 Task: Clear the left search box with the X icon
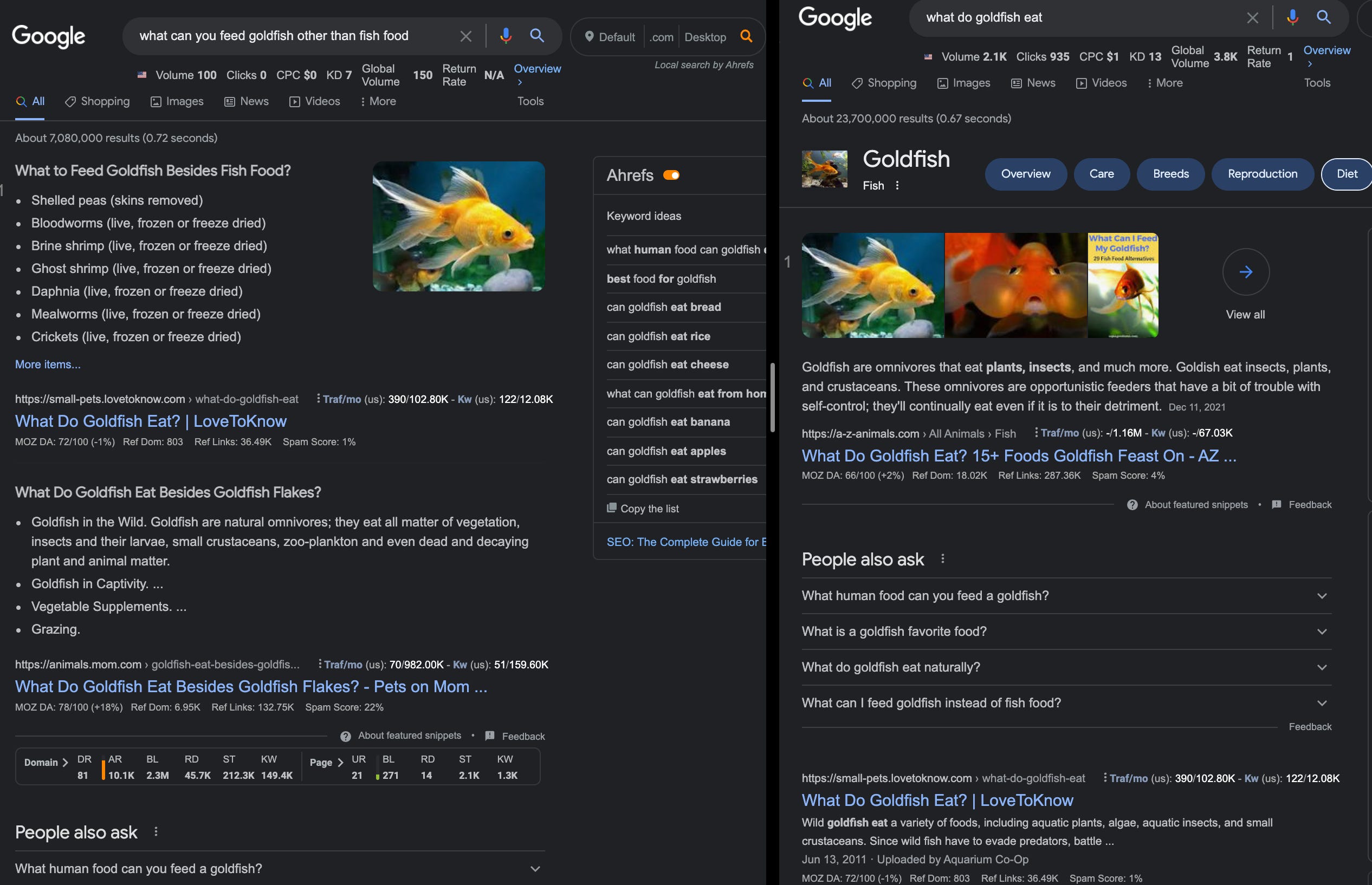pyautogui.click(x=465, y=36)
